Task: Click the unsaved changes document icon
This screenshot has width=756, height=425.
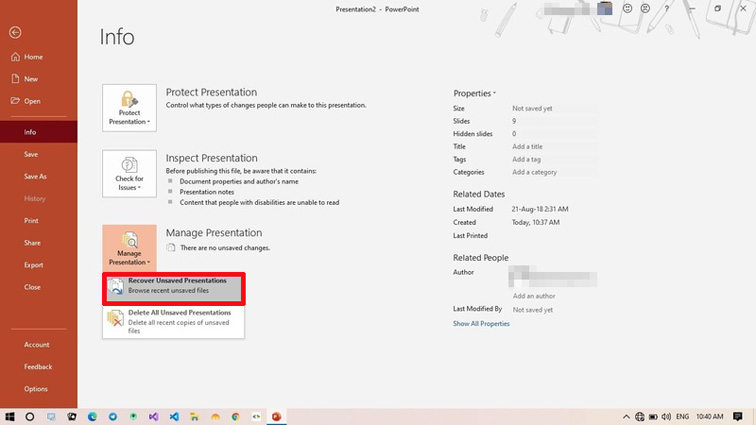Action: (171, 247)
